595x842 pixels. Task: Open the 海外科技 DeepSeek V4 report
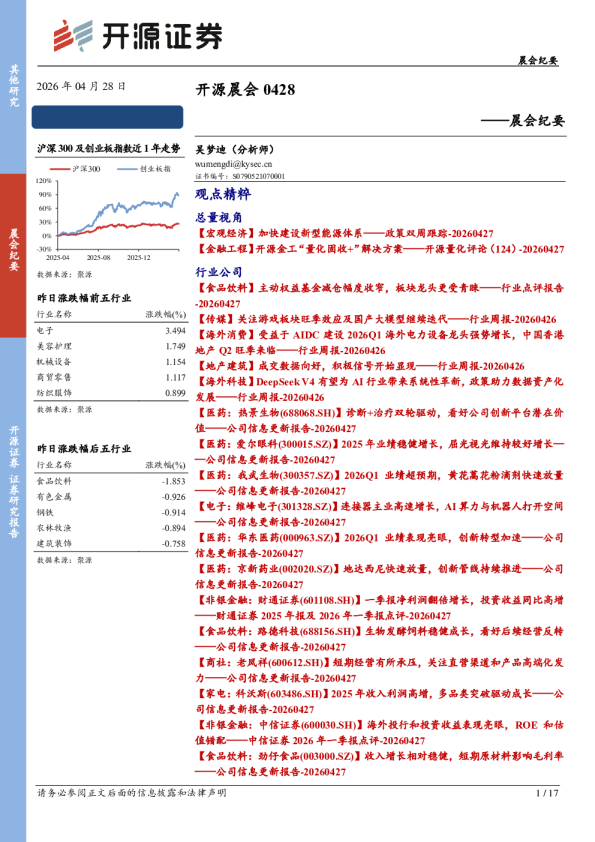[380, 389]
